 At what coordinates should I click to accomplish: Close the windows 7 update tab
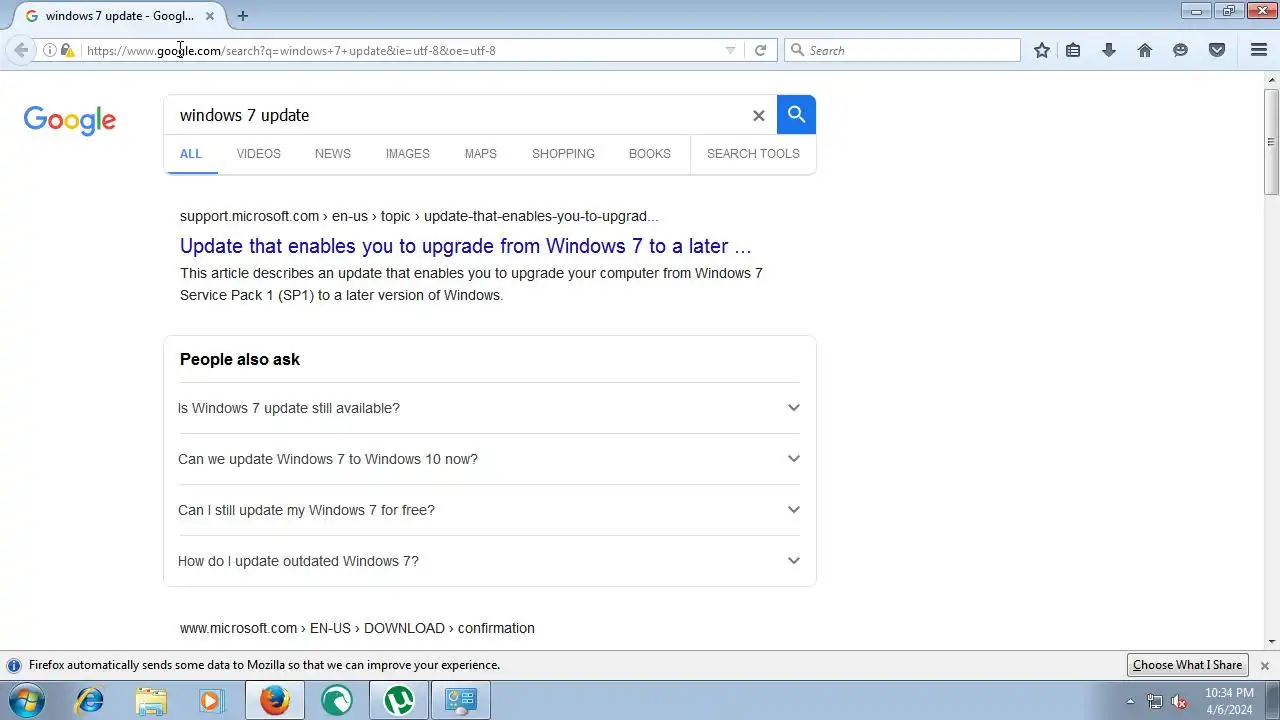(210, 16)
